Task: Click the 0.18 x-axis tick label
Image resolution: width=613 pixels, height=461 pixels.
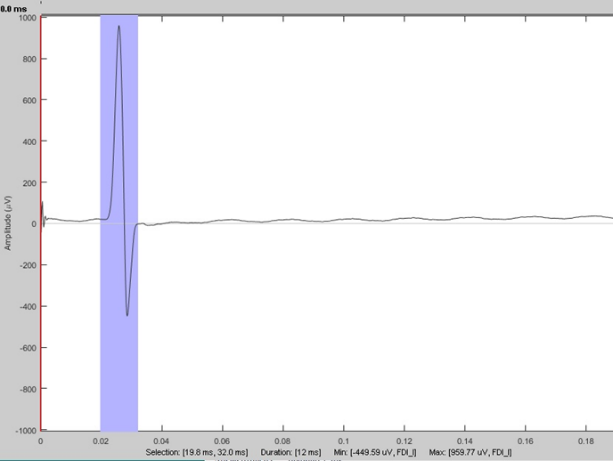Action: pyautogui.click(x=586, y=441)
